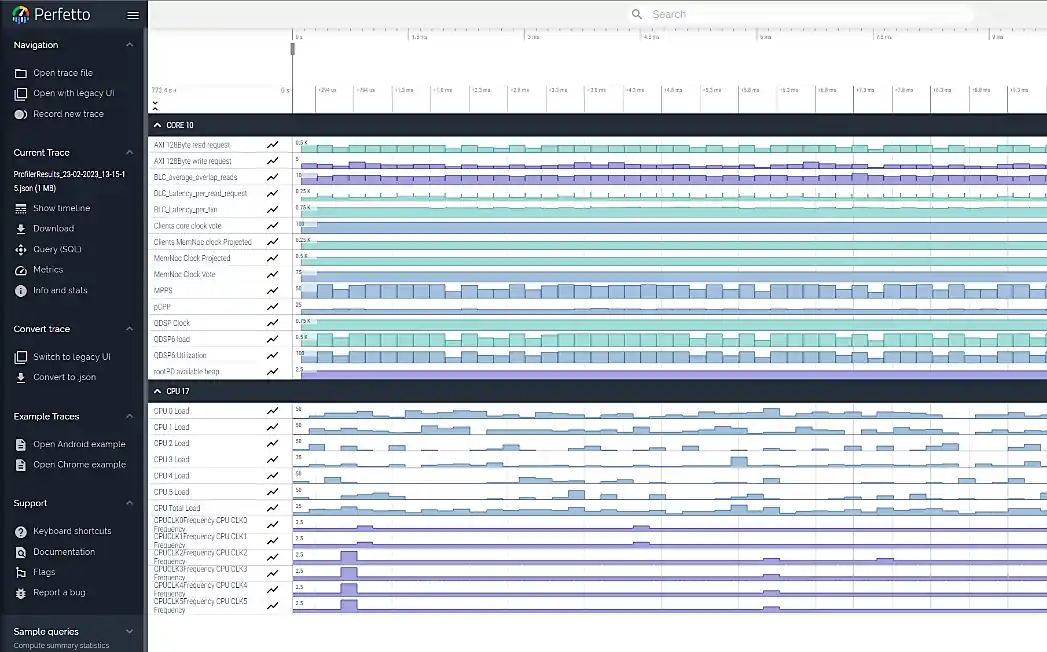Collapse the CPU 17 track group
Screen dimensions: 1047x652
157,391
